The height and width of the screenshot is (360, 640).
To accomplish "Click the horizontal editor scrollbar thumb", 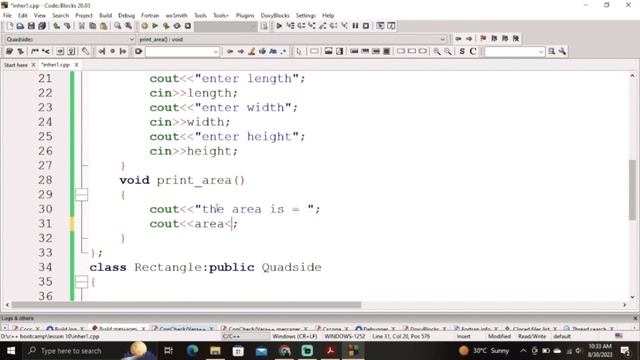I will pyautogui.click(x=186, y=305).
